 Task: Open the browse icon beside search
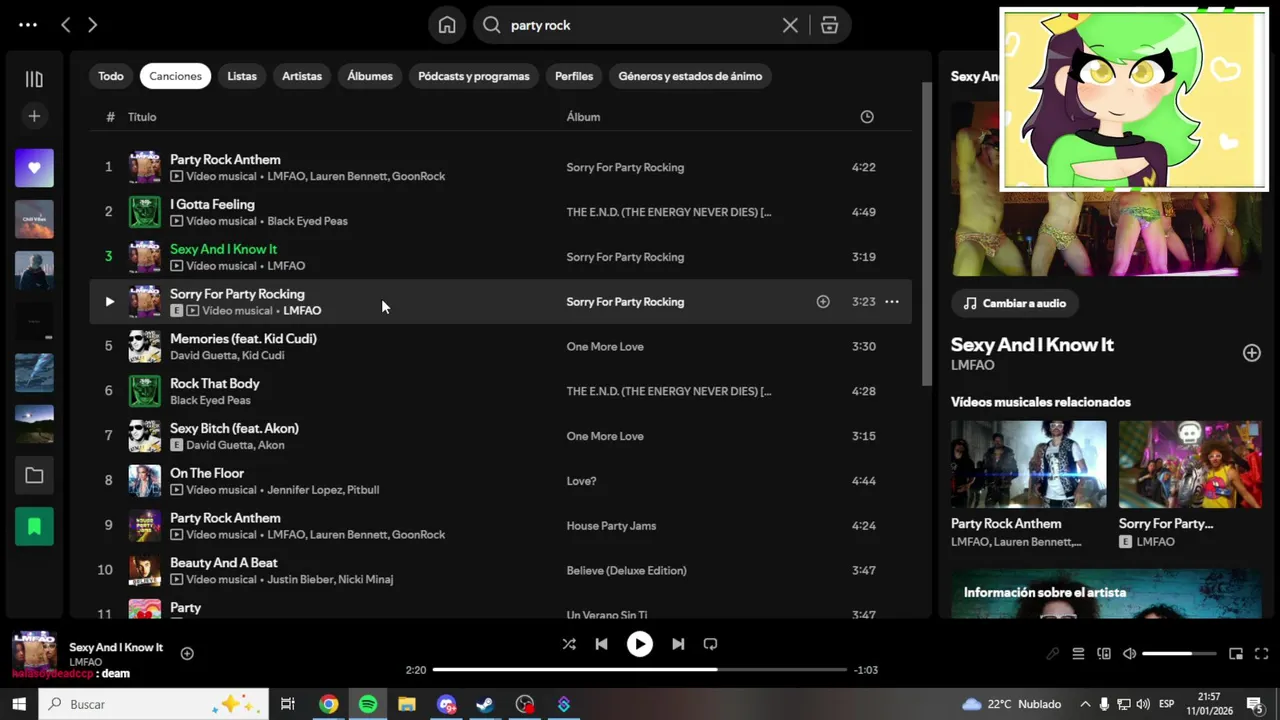pos(829,25)
